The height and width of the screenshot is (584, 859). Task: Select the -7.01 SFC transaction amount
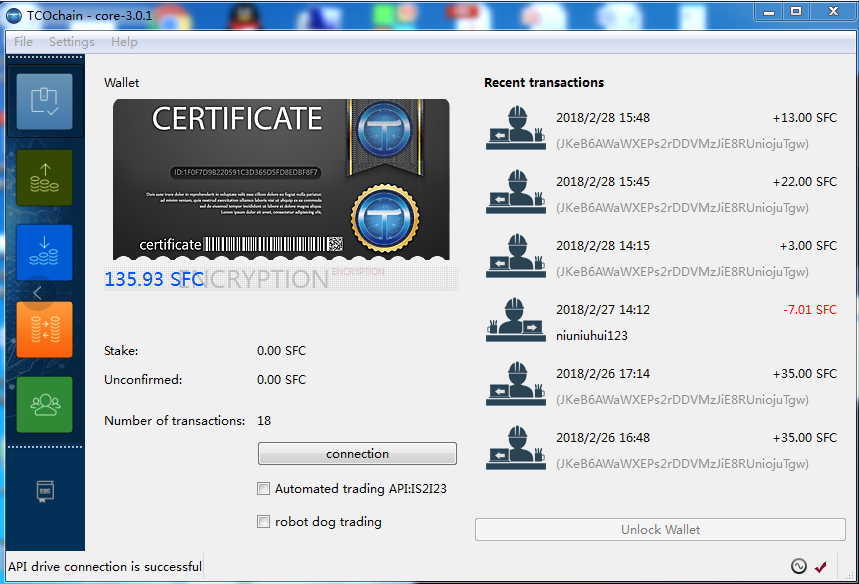[810, 310]
